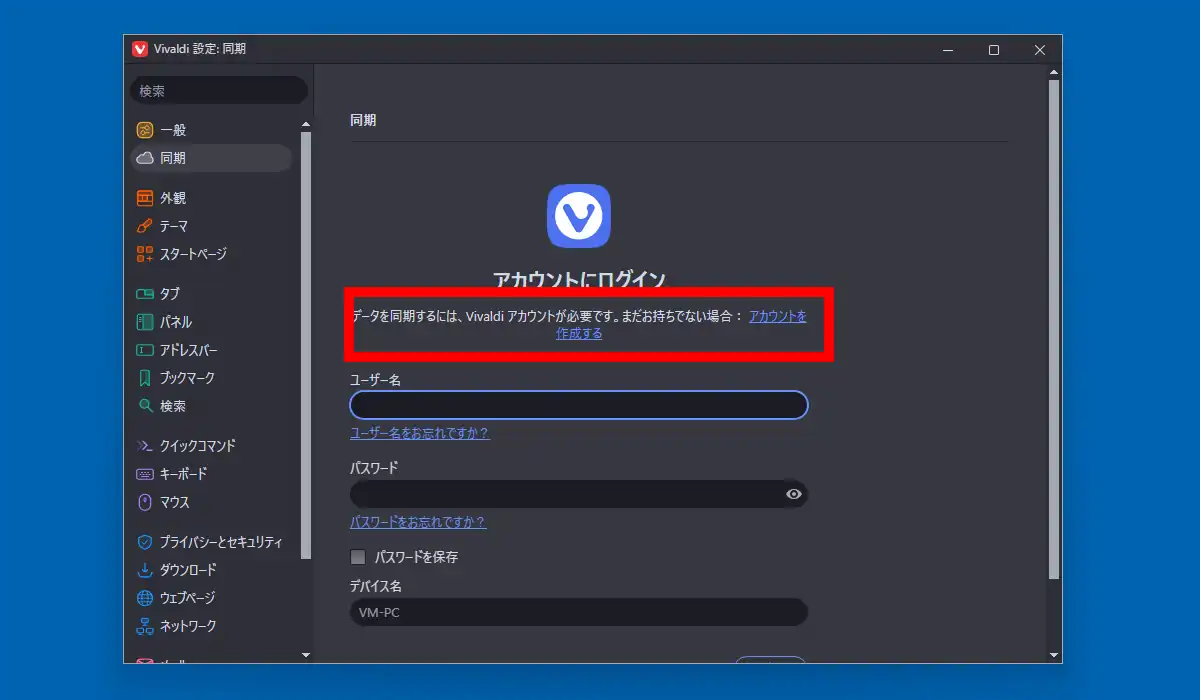Select the パネル settings label

coord(176,322)
